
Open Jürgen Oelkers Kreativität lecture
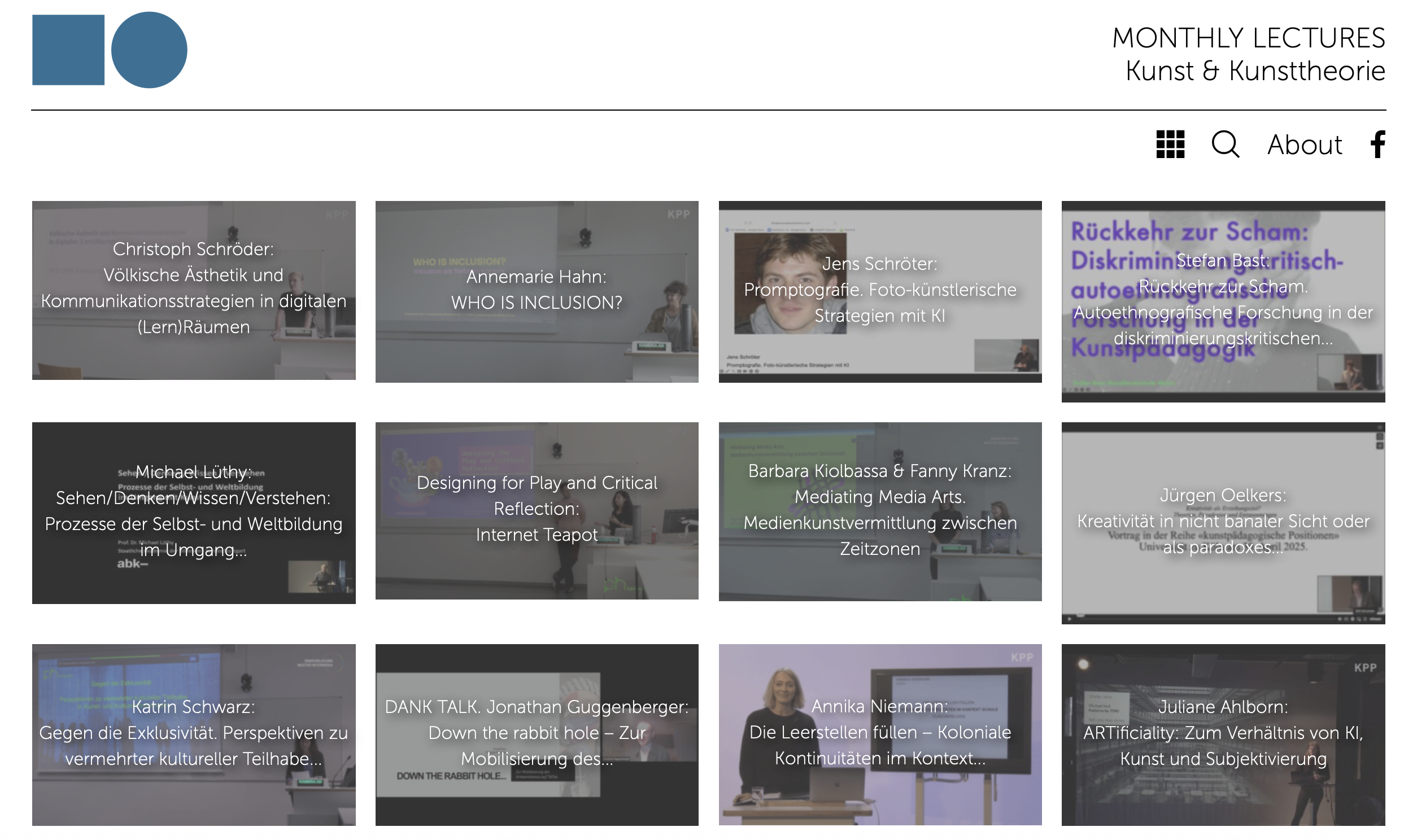click(1223, 522)
